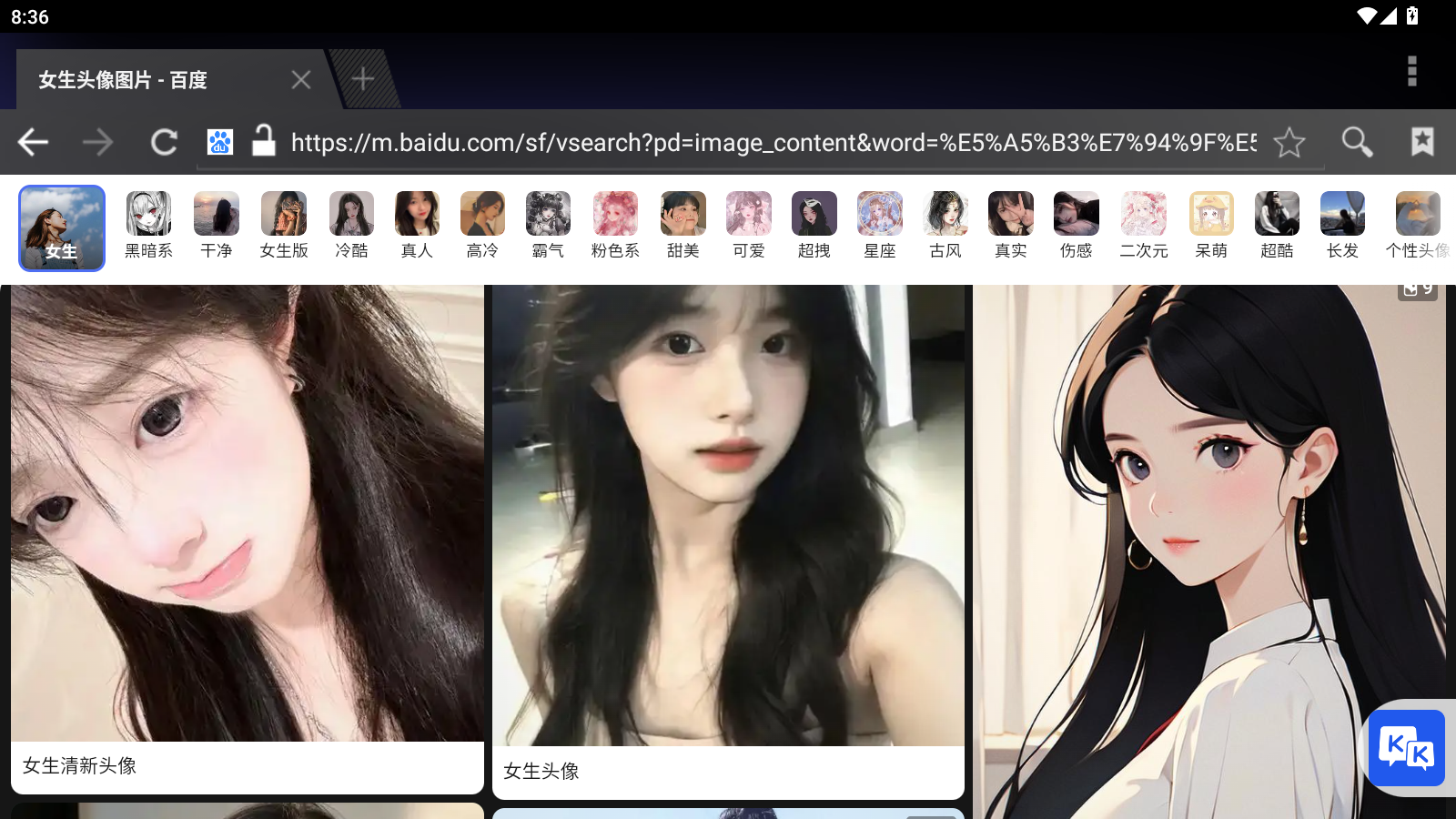This screenshot has width=1456, height=819.
Task: Tap the browser back arrow
Action: click(x=34, y=142)
